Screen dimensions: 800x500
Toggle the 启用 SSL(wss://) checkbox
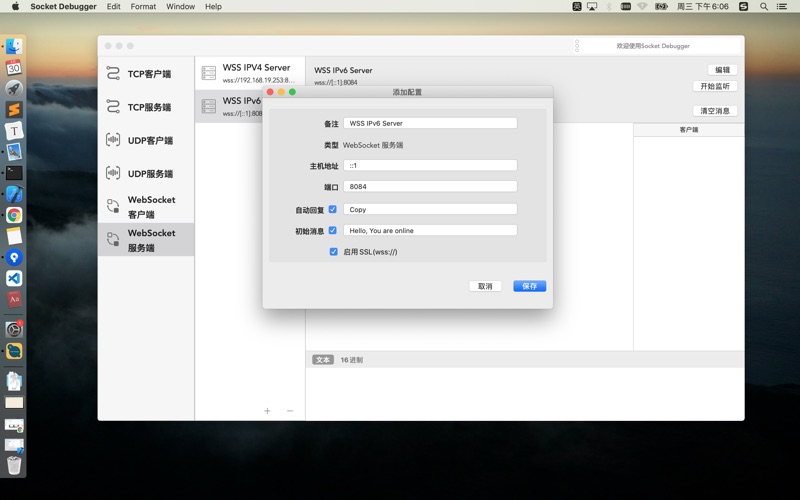coord(334,252)
